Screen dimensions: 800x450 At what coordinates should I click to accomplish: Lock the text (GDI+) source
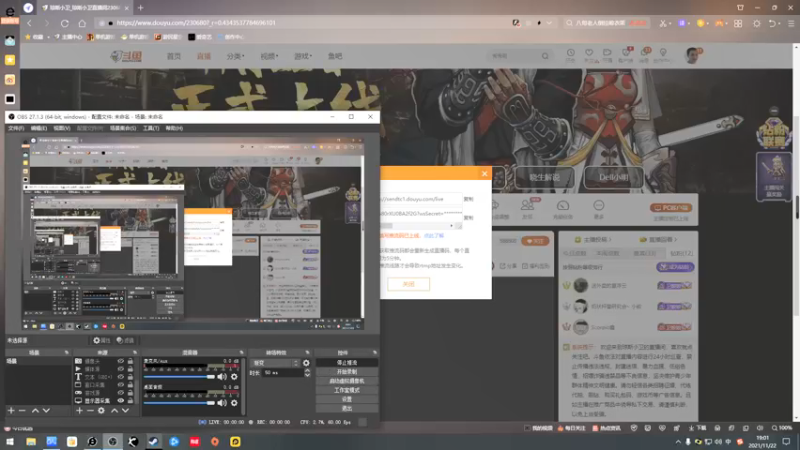[131, 377]
